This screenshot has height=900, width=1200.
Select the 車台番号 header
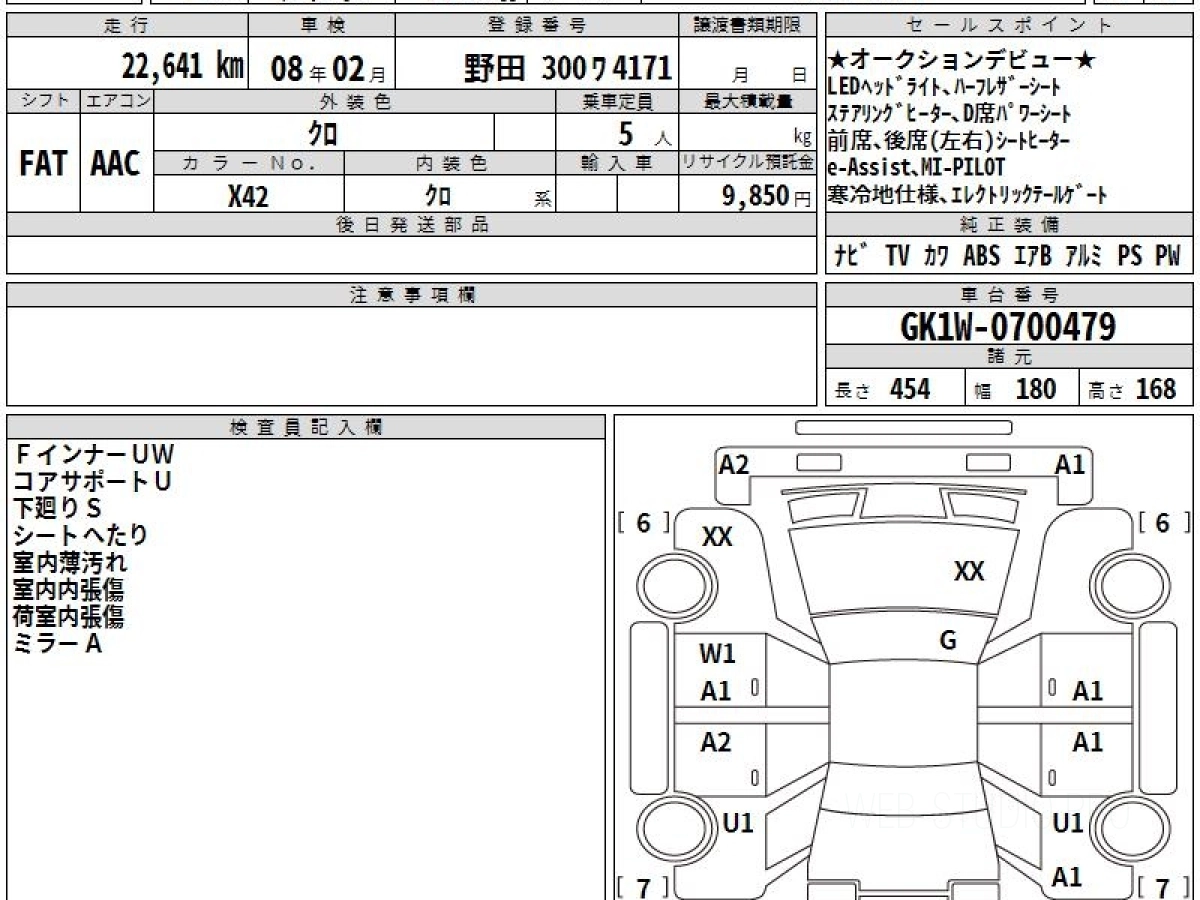pyautogui.click(x=1010, y=295)
